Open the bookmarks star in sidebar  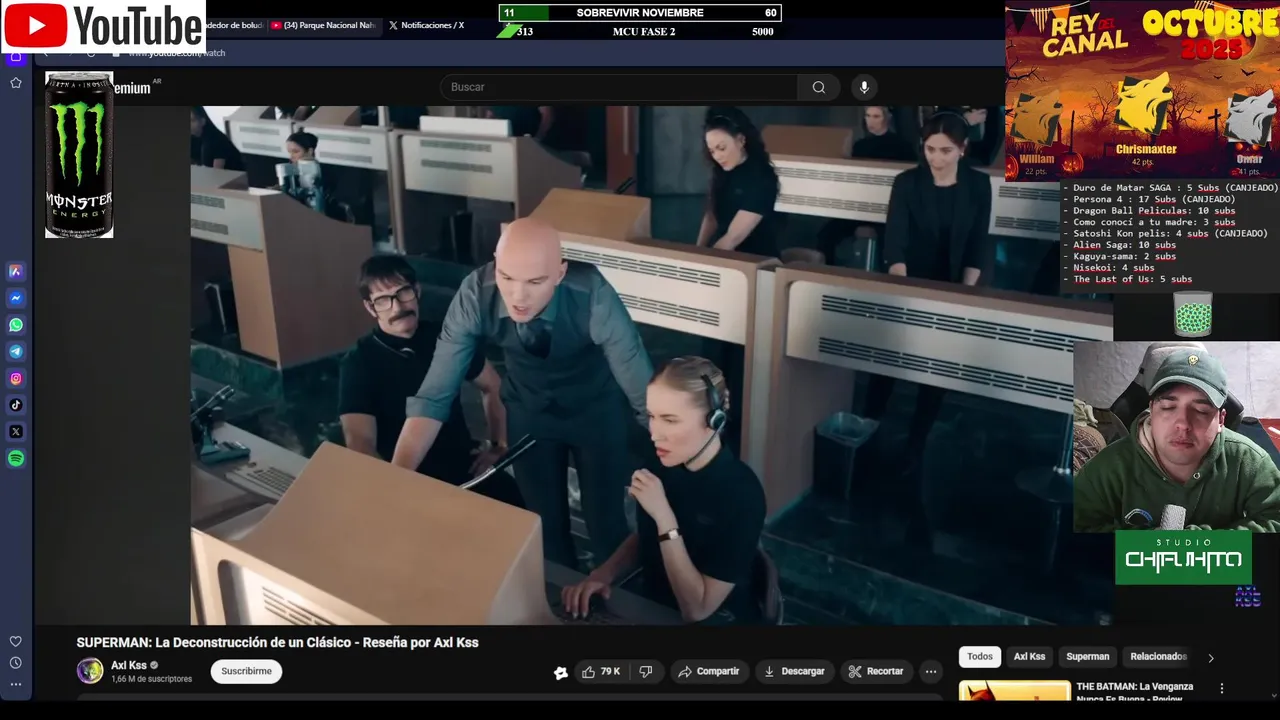pyautogui.click(x=16, y=83)
